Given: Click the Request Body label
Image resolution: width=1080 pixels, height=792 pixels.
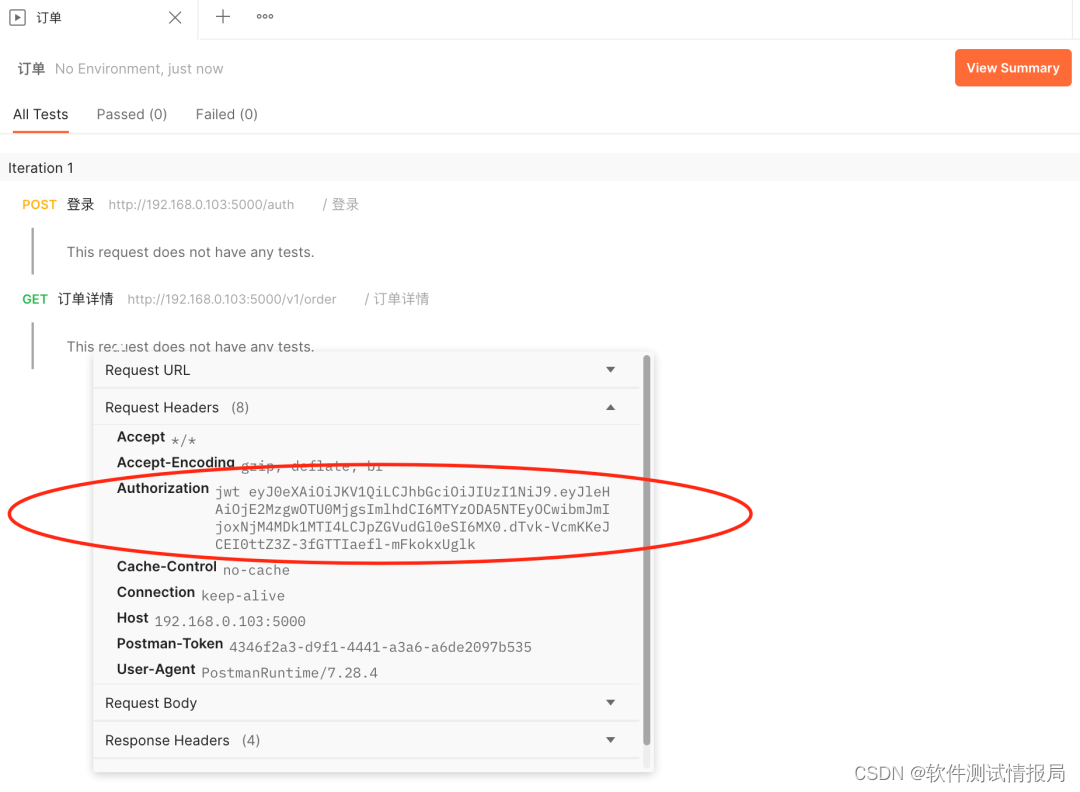Looking at the screenshot, I should coord(151,703).
